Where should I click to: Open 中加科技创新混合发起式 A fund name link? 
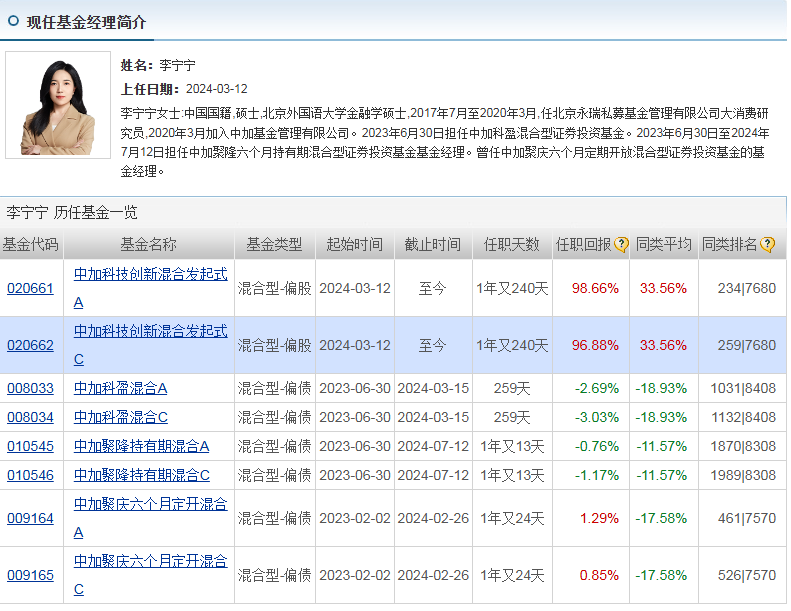(x=150, y=288)
